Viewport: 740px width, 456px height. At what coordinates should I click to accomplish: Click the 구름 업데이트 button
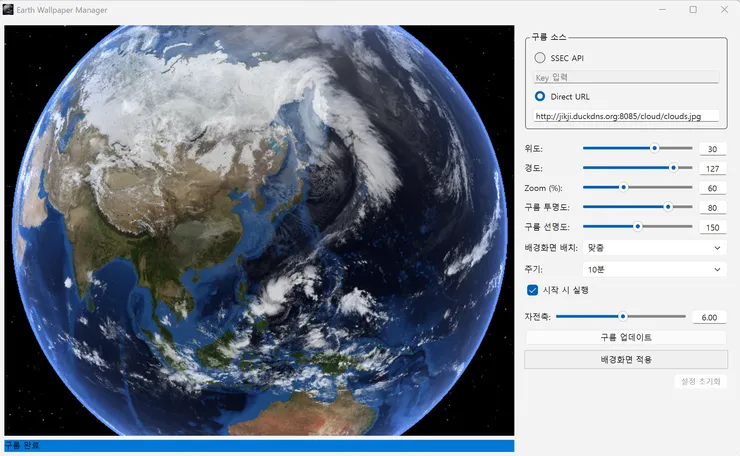[626, 338]
